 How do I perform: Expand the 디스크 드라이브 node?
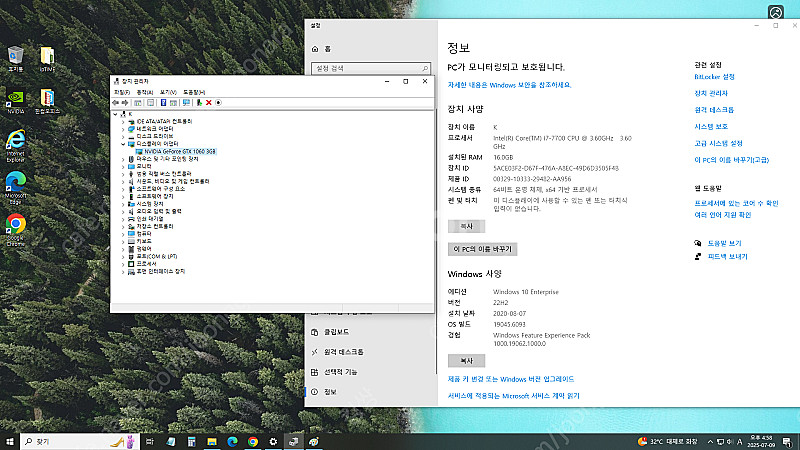tap(123, 137)
